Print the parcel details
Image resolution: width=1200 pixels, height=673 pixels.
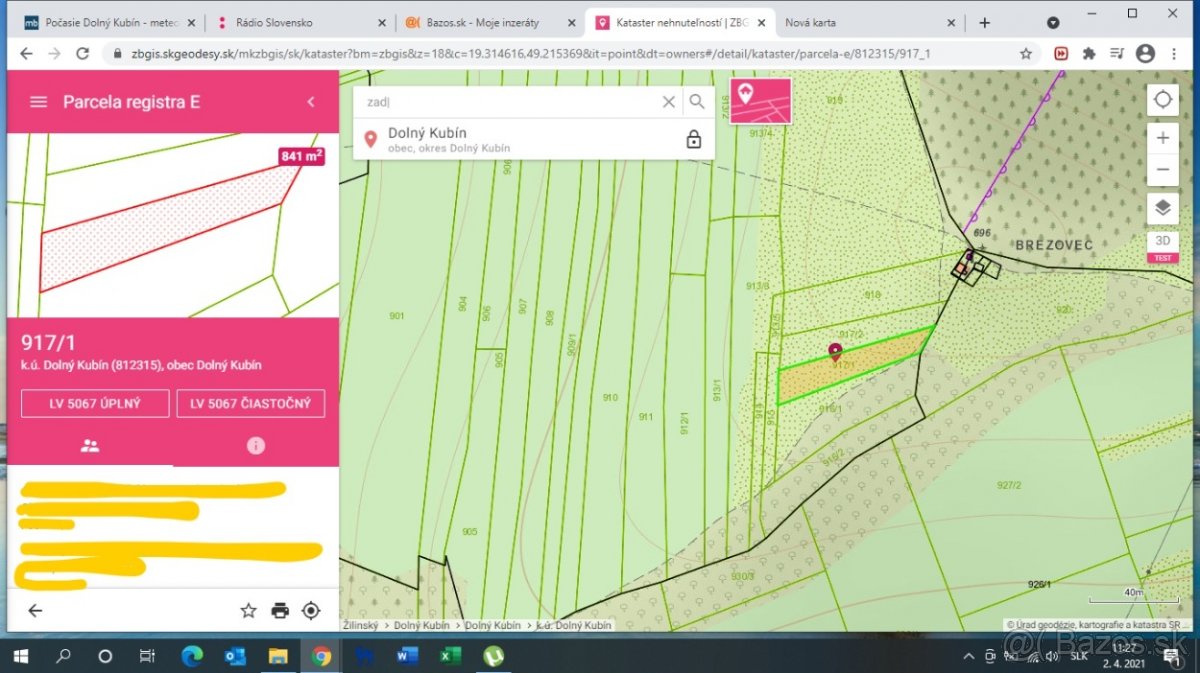point(280,611)
